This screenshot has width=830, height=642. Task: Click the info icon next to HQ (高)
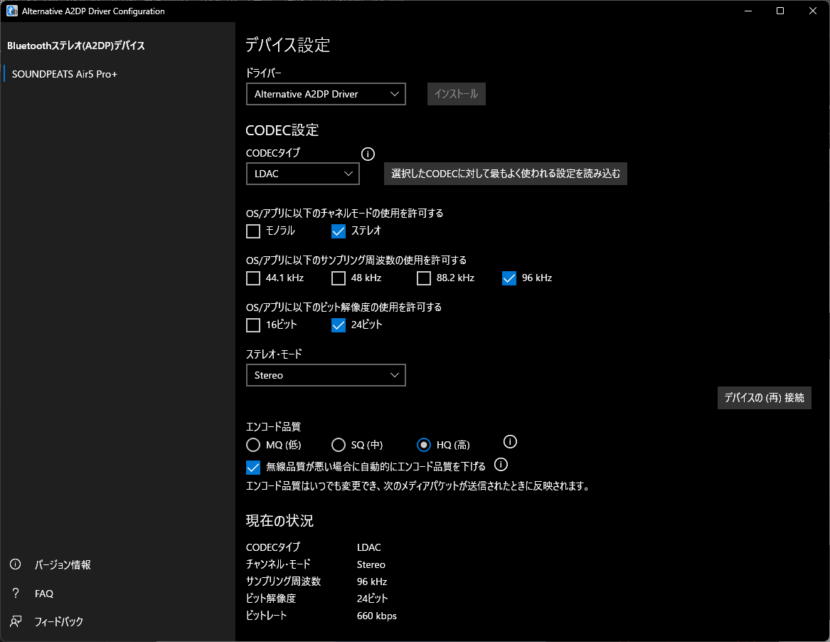coord(510,441)
